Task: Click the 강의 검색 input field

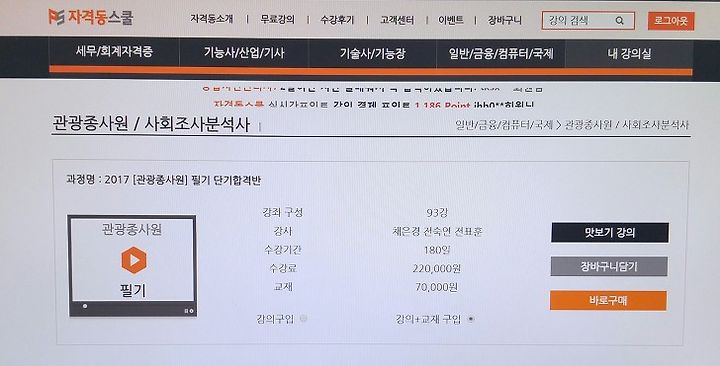Action: pyautogui.click(x=588, y=21)
